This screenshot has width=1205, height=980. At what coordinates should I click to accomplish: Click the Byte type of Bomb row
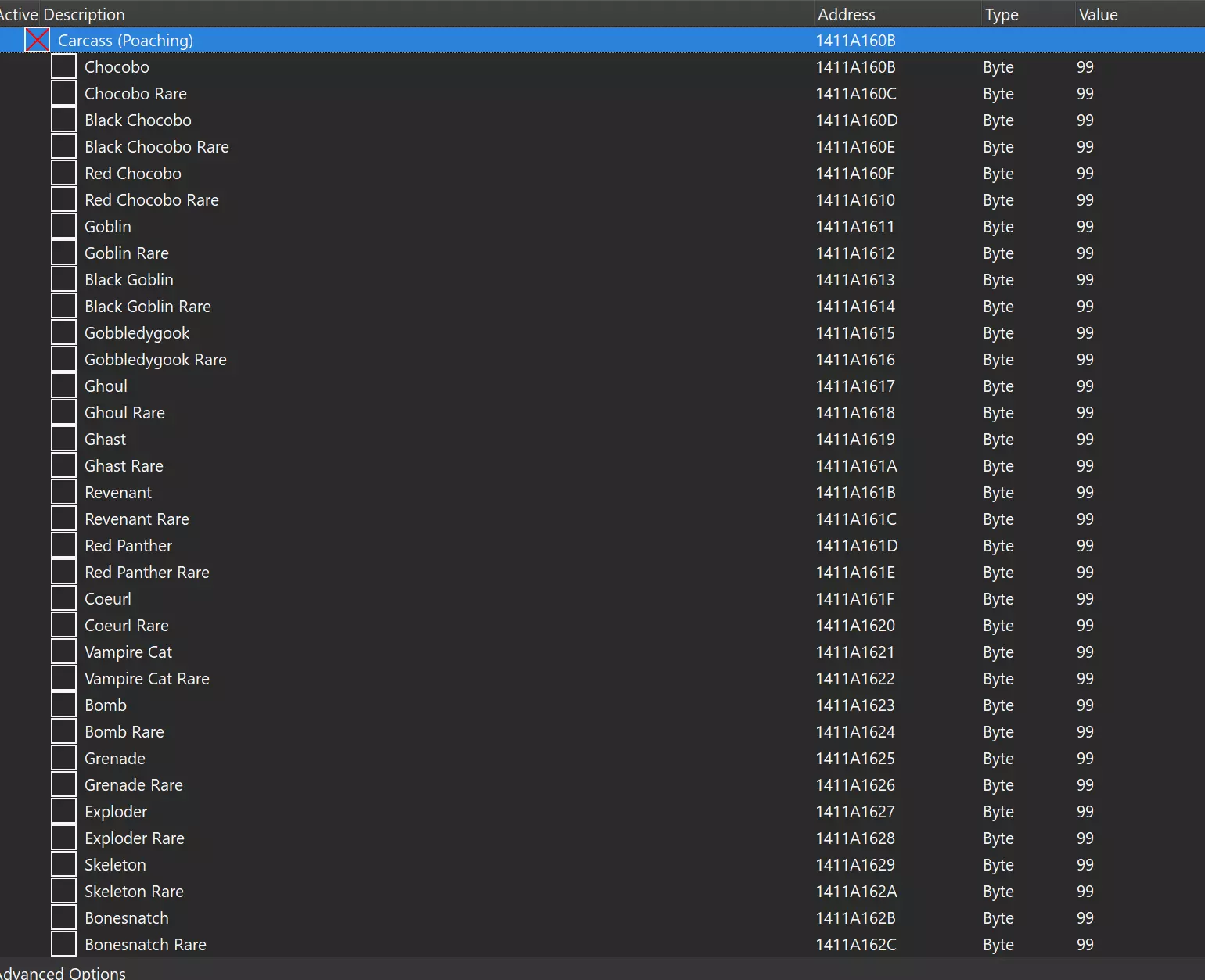998,705
